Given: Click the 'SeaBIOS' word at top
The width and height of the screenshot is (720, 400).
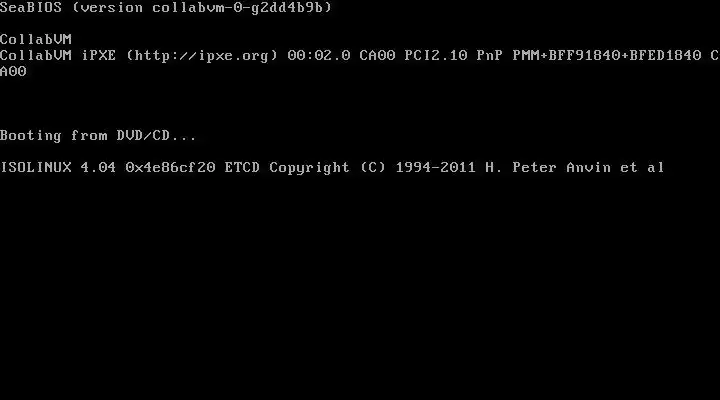Looking at the screenshot, I should (x=31, y=7).
